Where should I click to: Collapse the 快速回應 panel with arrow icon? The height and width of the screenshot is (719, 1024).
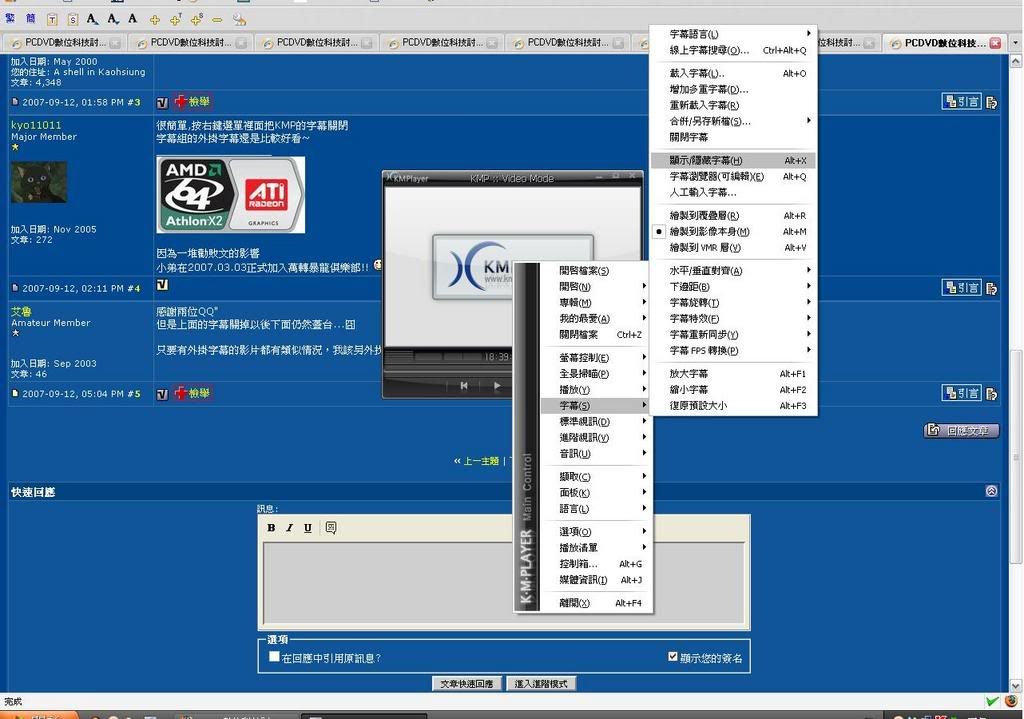coord(991,491)
